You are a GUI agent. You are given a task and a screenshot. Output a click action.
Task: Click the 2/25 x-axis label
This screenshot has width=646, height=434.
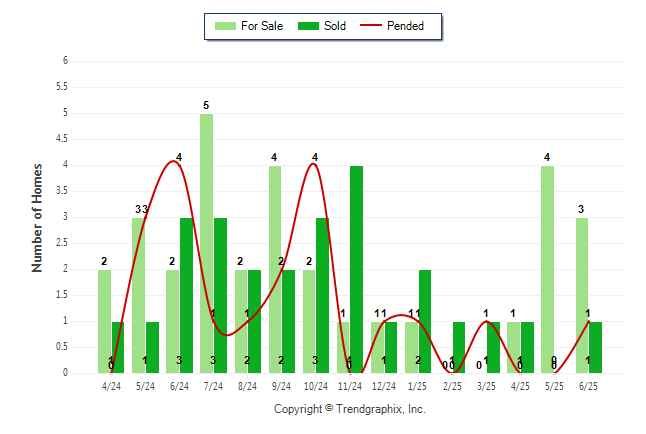pos(452,386)
